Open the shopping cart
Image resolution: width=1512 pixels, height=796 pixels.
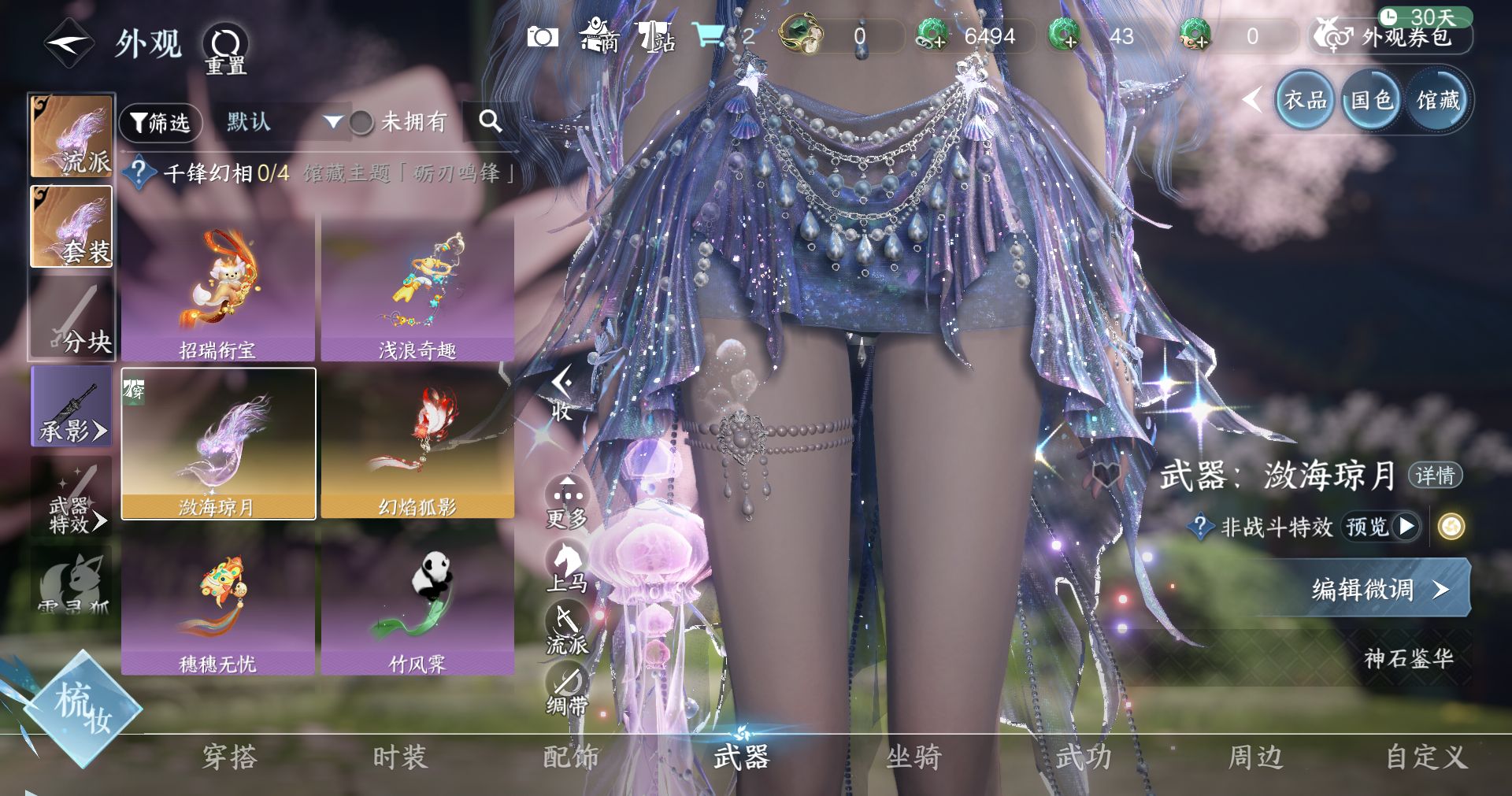click(708, 35)
